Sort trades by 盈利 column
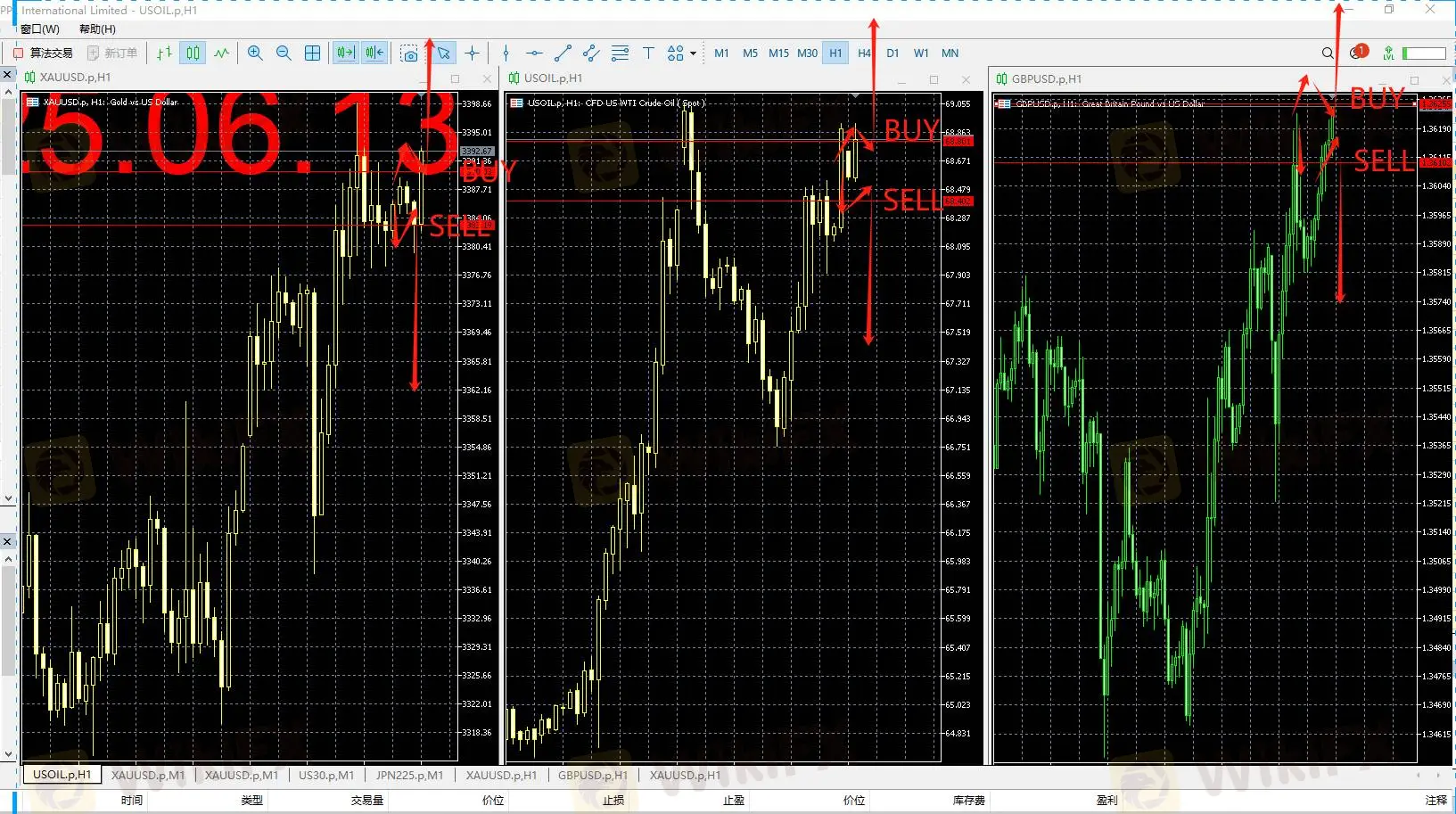Image resolution: width=1456 pixels, height=814 pixels. coord(1106,801)
